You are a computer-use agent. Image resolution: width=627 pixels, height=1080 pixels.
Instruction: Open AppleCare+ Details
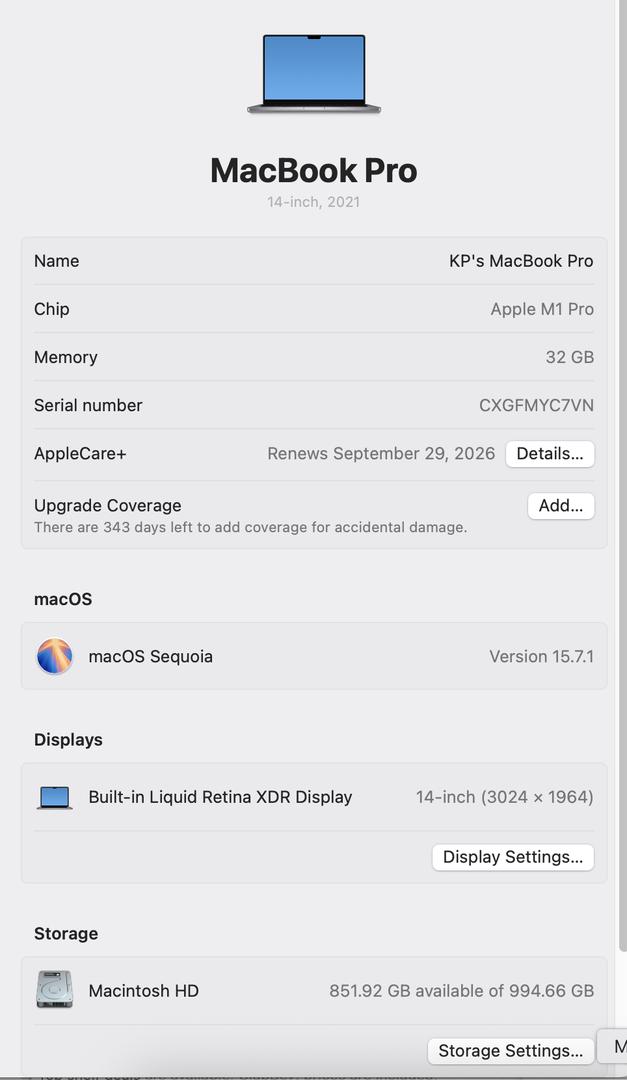pyautogui.click(x=549, y=454)
